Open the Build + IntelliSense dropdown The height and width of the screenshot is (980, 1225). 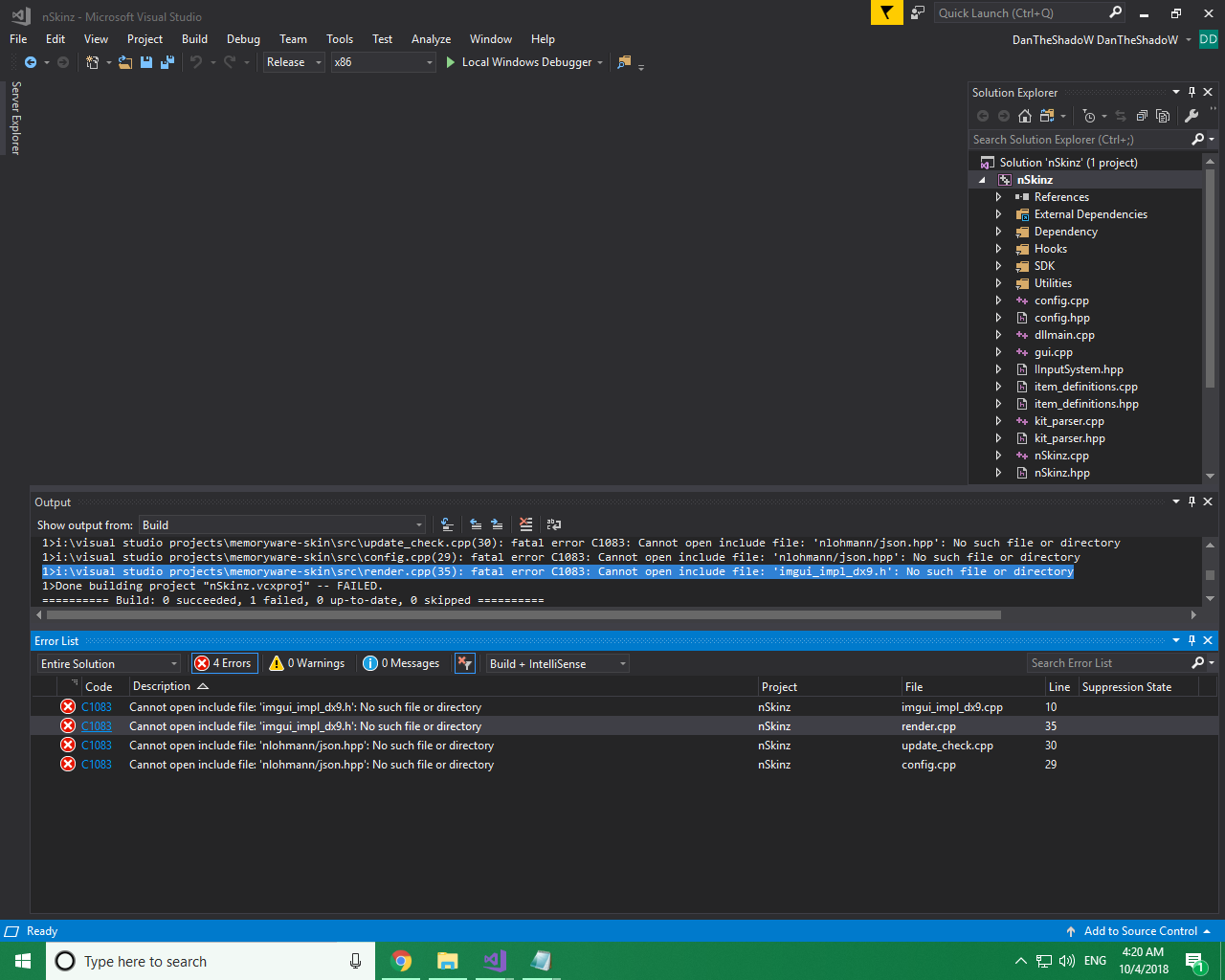558,663
